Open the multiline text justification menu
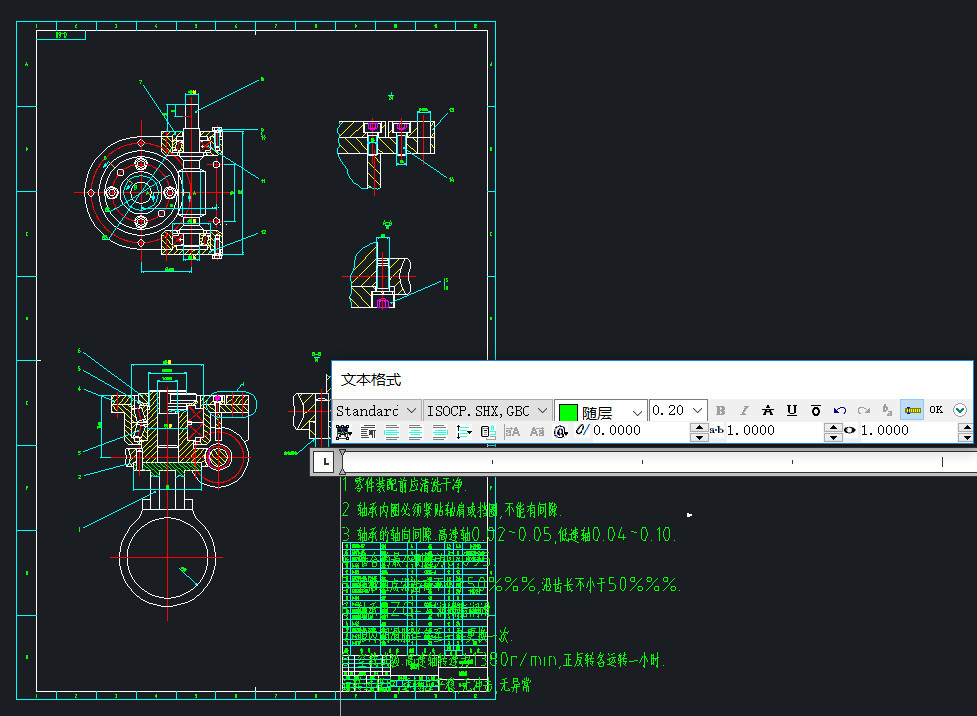This screenshot has width=977, height=716. coord(344,432)
